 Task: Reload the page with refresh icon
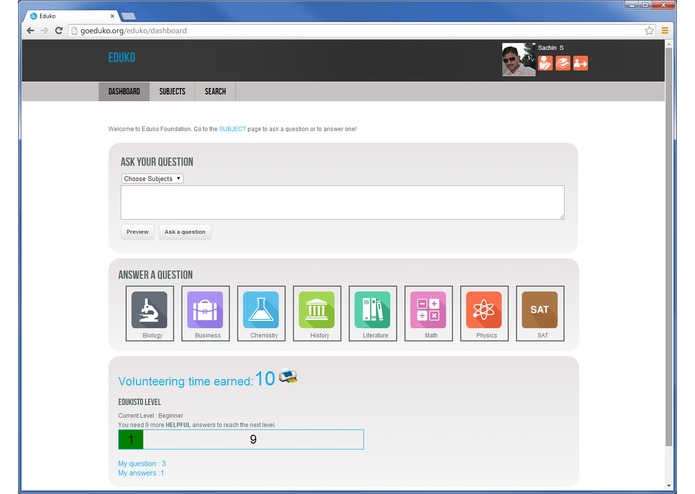59,31
